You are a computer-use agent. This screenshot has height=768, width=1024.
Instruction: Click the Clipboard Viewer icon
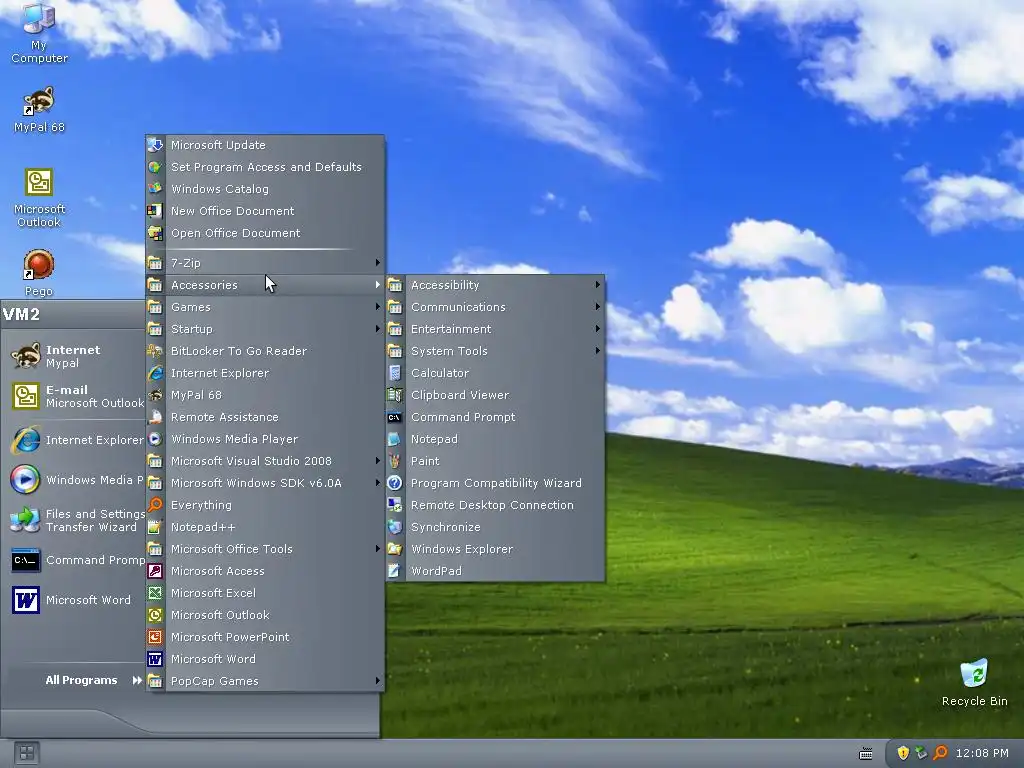click(x=394, y=395)
